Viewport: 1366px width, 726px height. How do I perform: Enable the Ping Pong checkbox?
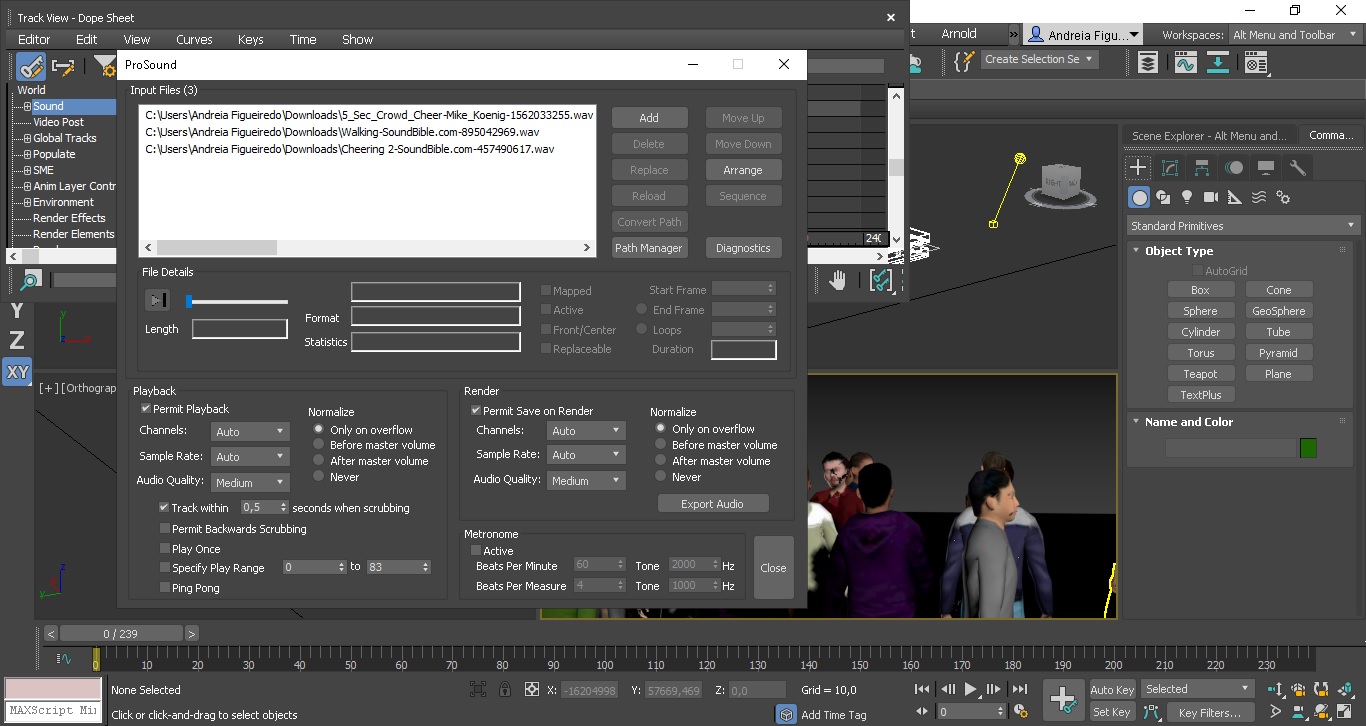165,588
